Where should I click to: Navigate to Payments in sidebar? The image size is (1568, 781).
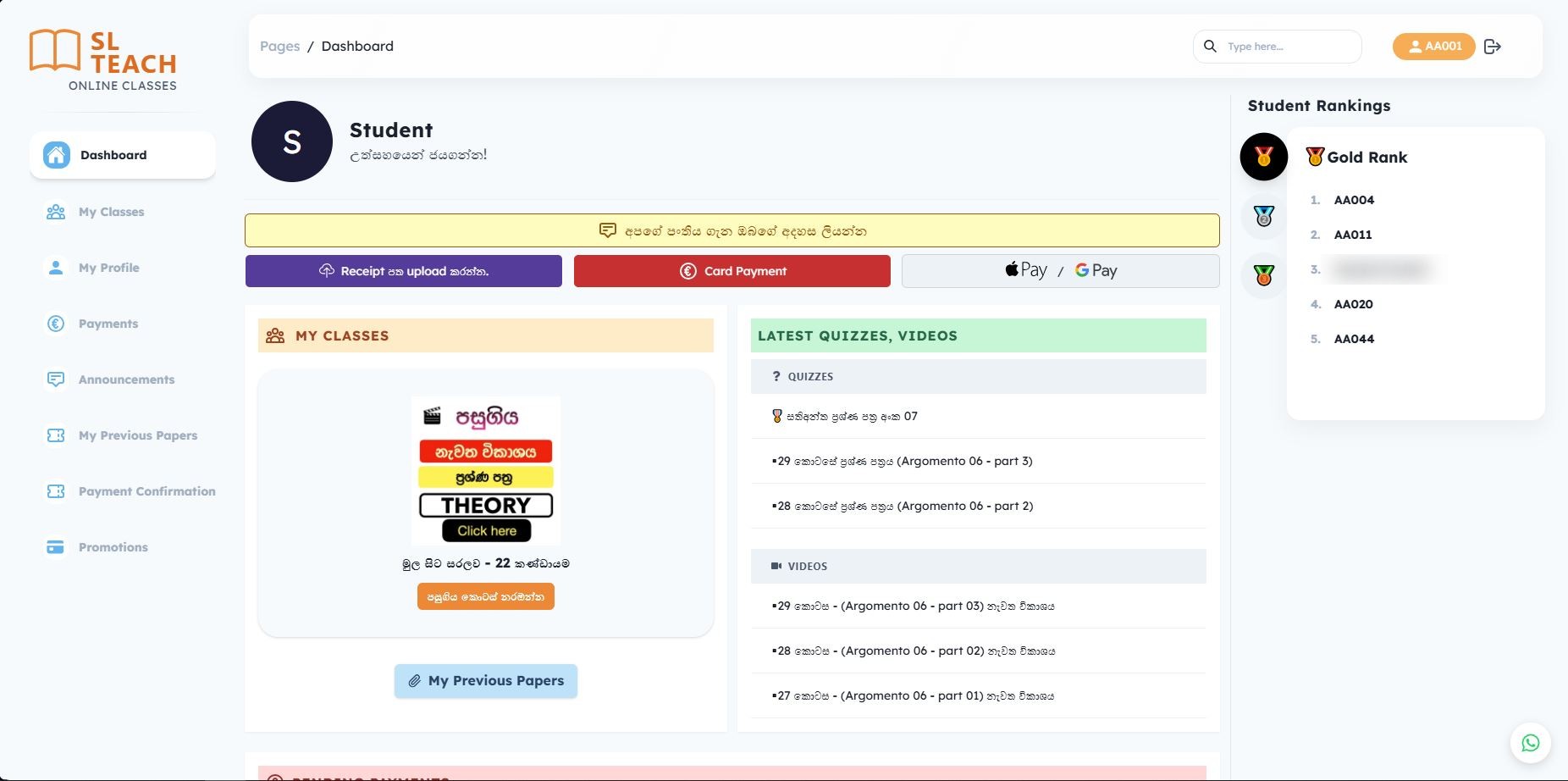pyautogui.click(x=123, y=324)
